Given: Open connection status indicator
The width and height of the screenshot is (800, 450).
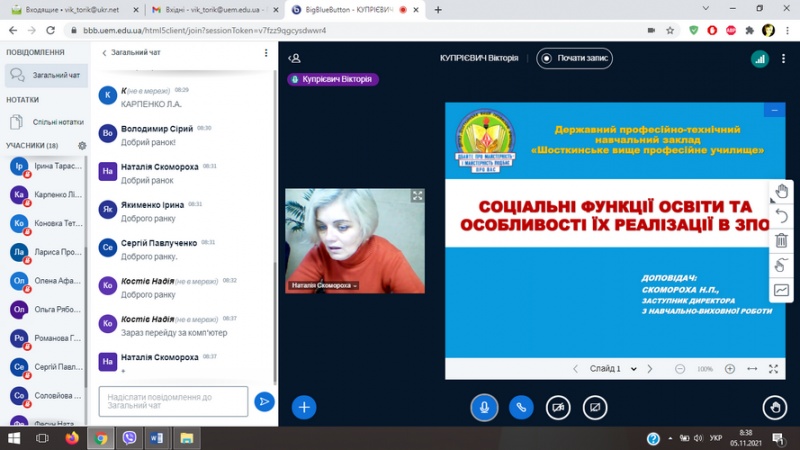Looking at the screenshot, I should pos(760,59).
